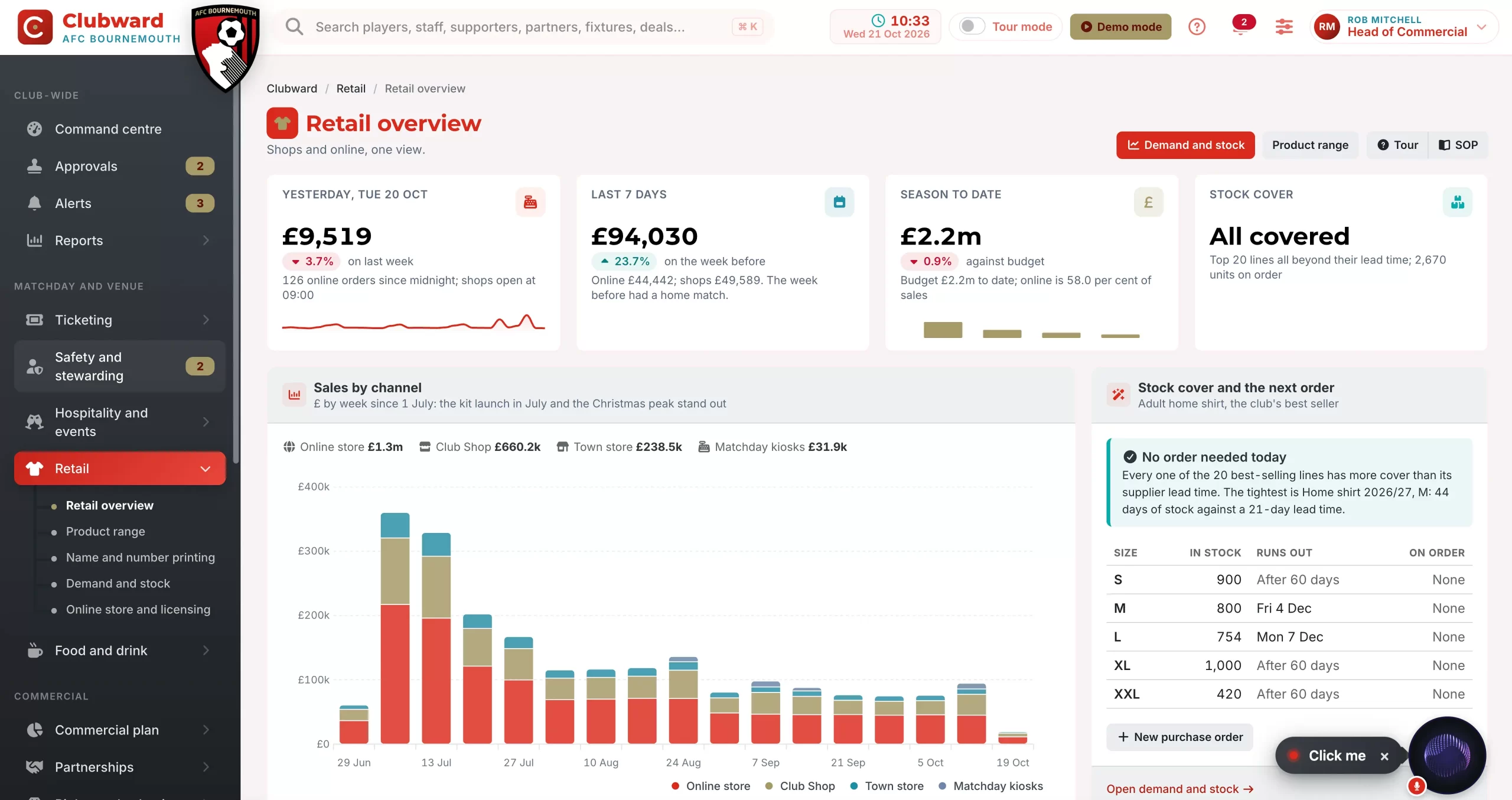Toggle Tour mode switch
Viewport: 1512px width, 800px height.
pos(972,27)
